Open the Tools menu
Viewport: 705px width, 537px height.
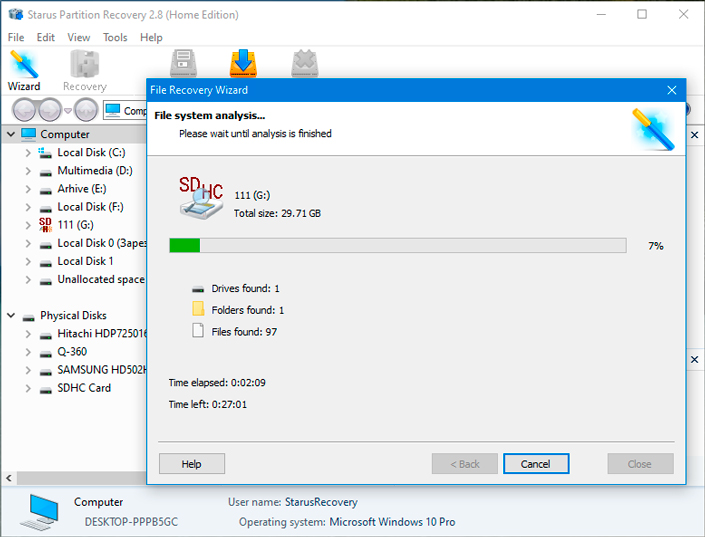pyautogui.click(x=115, y=37)
